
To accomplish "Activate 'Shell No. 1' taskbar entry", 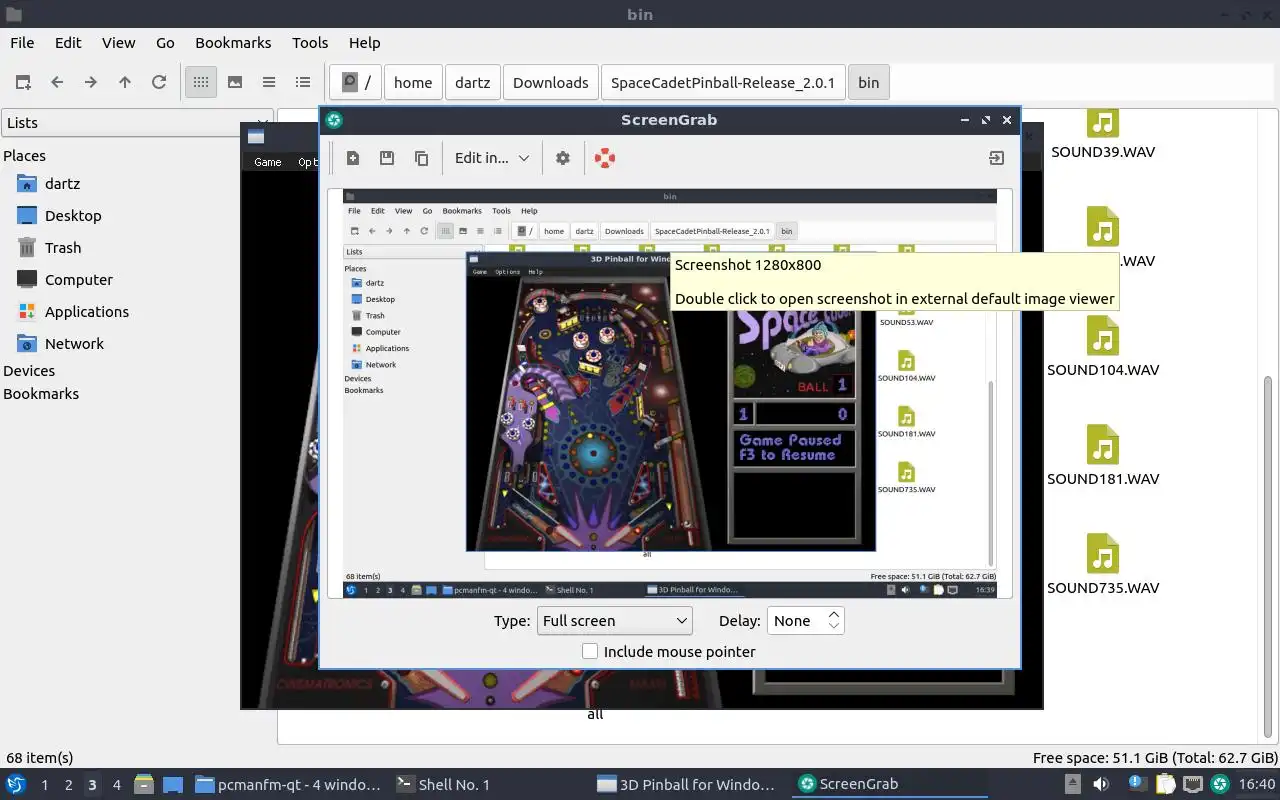I will (x=443, y=785).
